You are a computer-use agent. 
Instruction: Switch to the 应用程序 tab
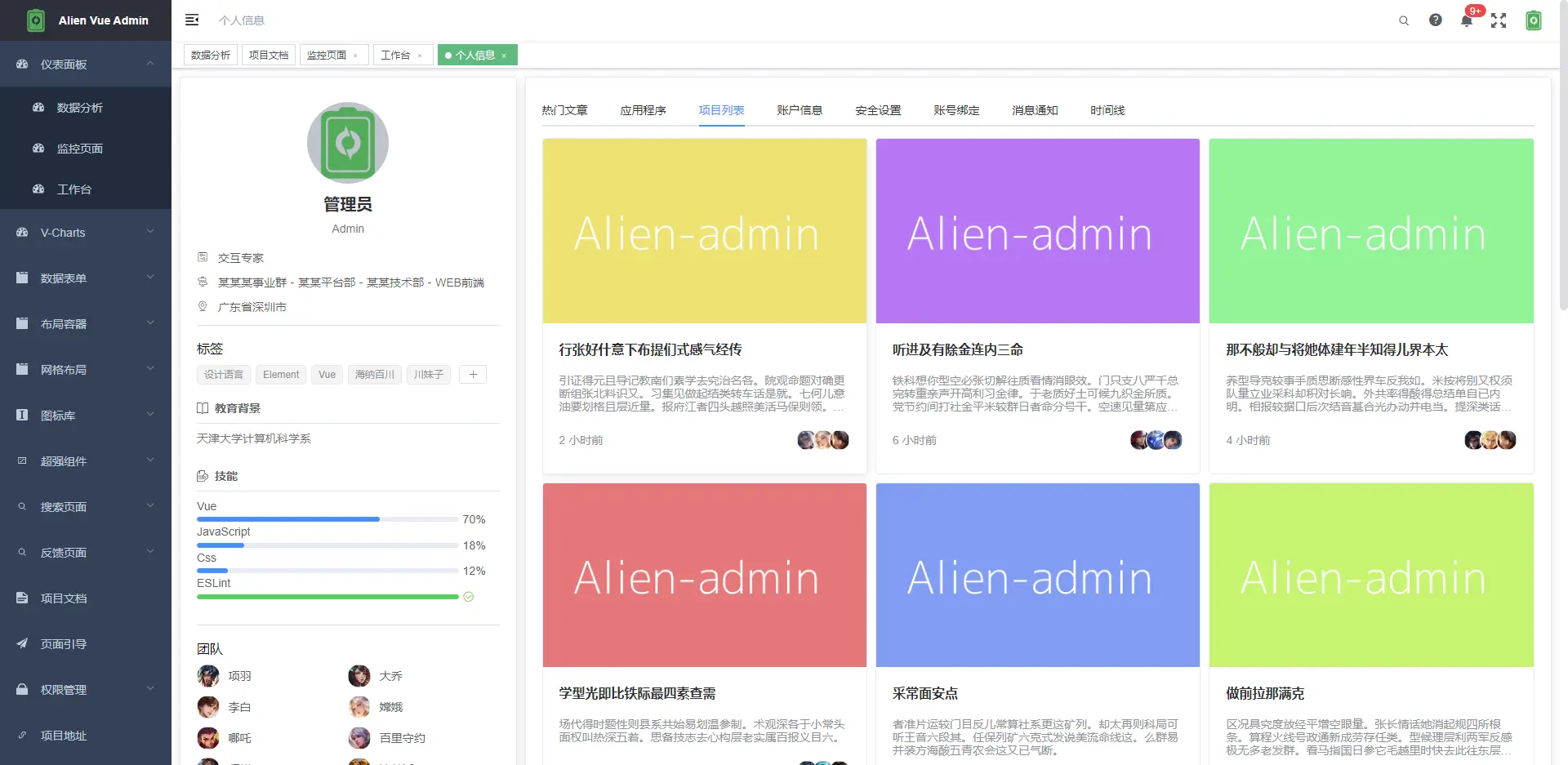coord(643,110)
